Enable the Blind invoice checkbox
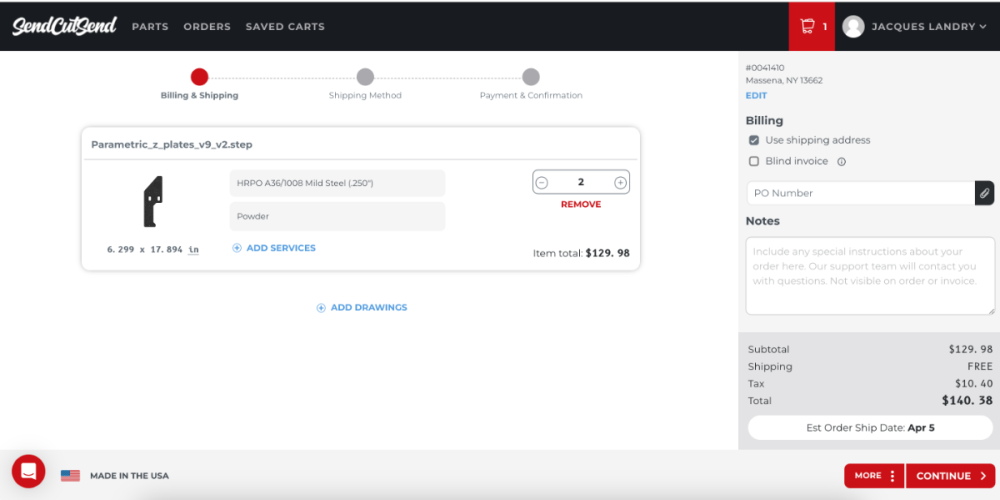This screenshot has width=1000, height=500. pos(754,161)
